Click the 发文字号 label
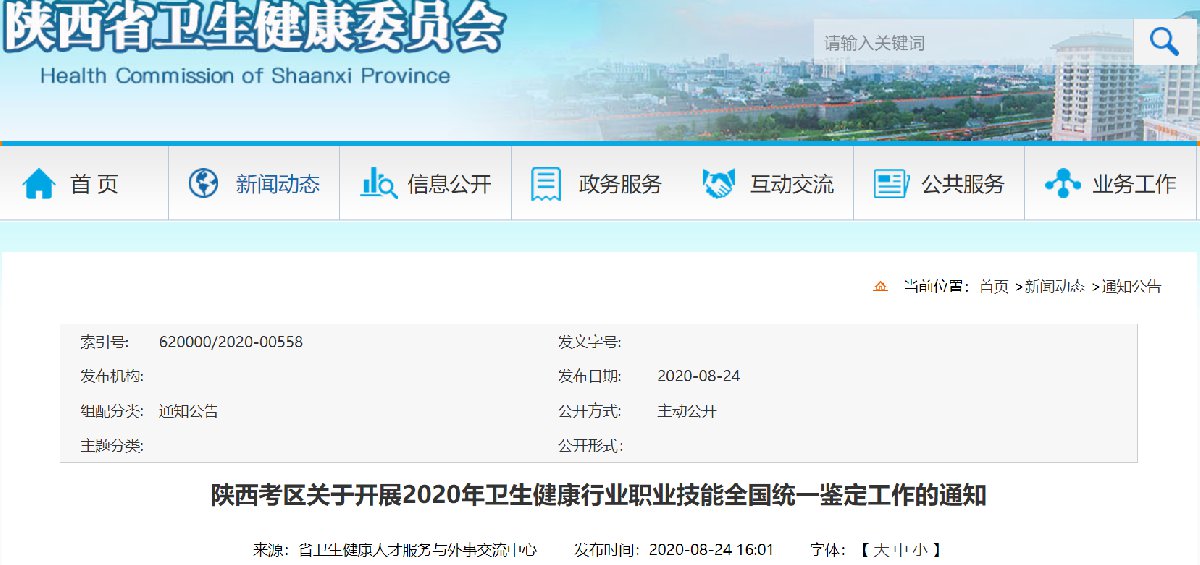This screenshot has width=1200, height=565. tap(590, 342)
